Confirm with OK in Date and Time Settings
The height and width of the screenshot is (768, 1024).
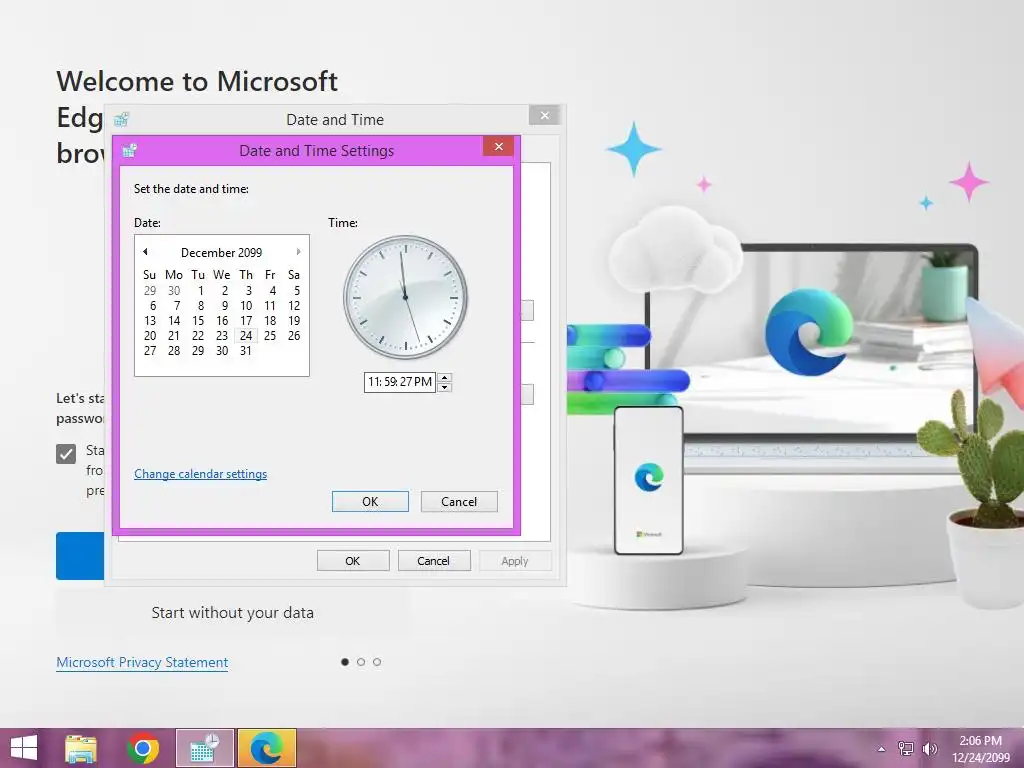click(x=370, y=502)
